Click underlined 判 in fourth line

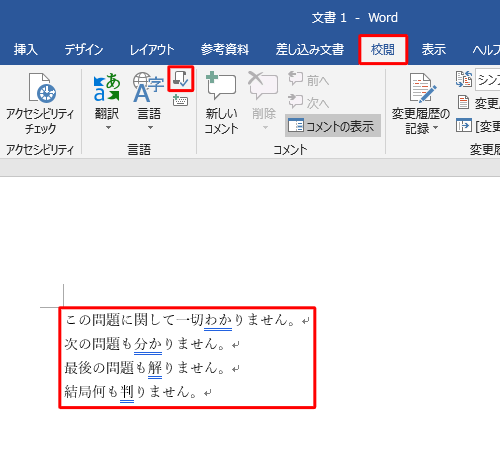[127, 392]
